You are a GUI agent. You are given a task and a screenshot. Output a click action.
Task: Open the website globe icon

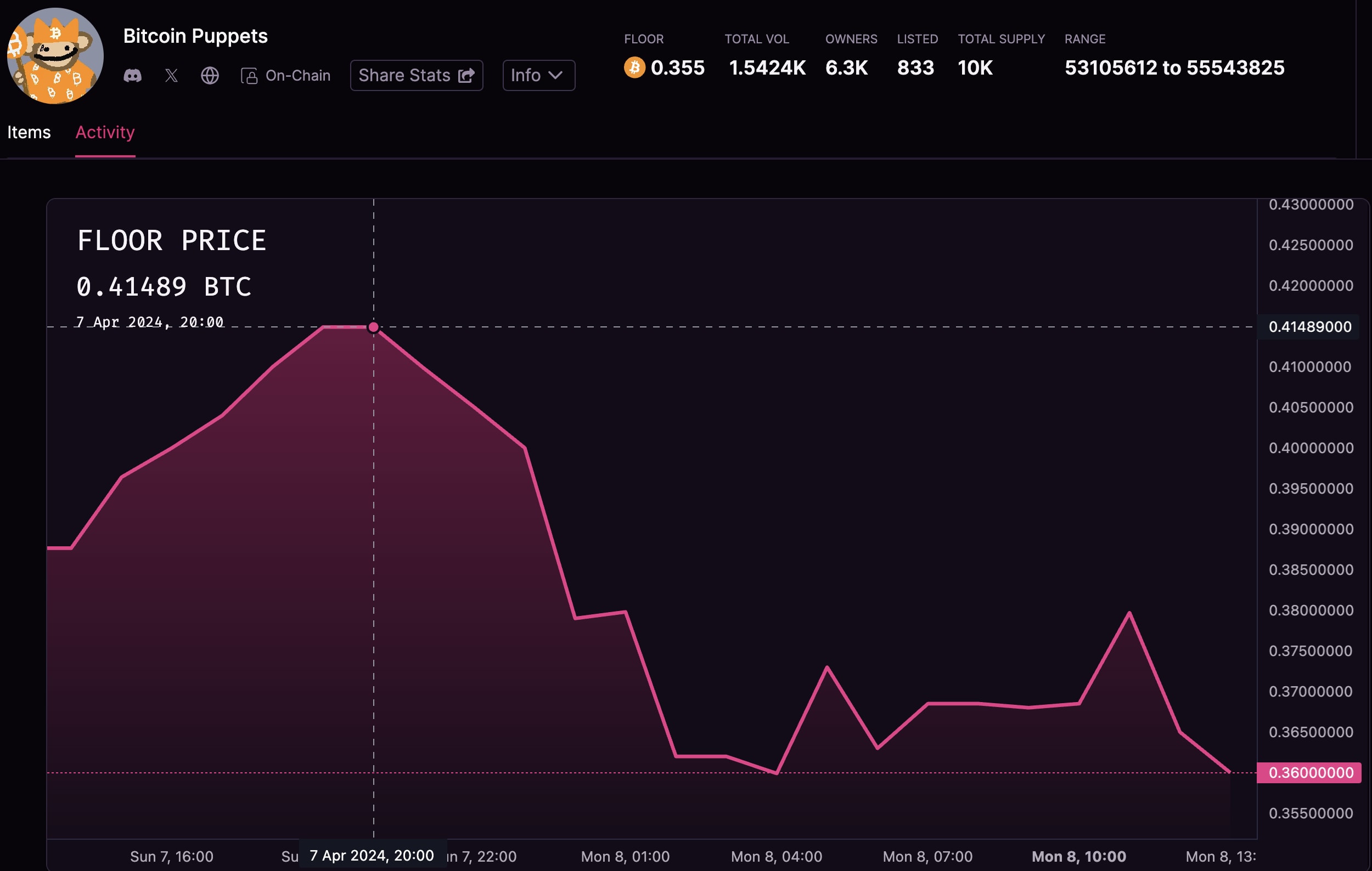click(210, 76)
